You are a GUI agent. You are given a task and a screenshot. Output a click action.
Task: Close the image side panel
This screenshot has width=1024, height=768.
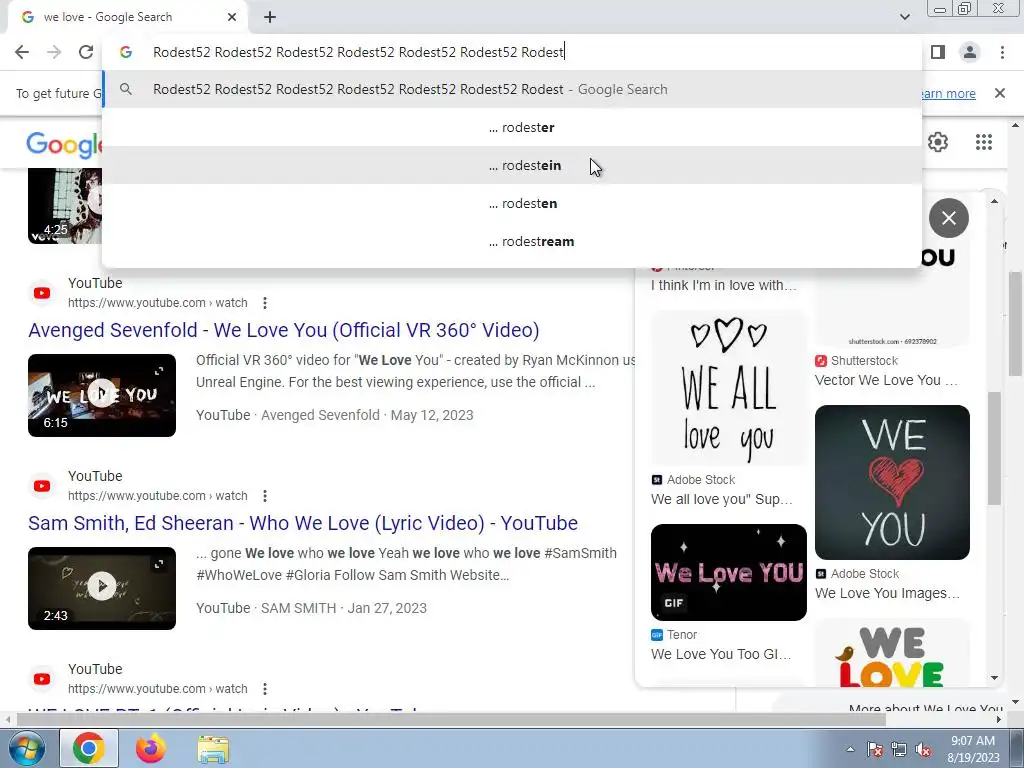(x=949, y=218)
